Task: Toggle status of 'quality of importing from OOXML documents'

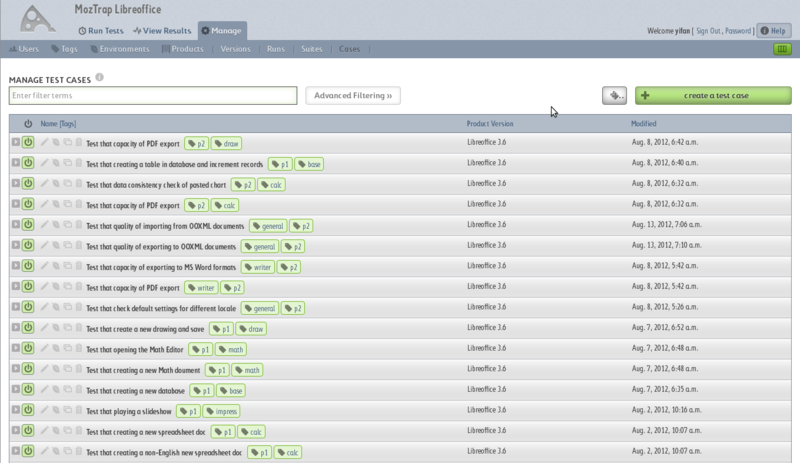Action: (28, 225)
